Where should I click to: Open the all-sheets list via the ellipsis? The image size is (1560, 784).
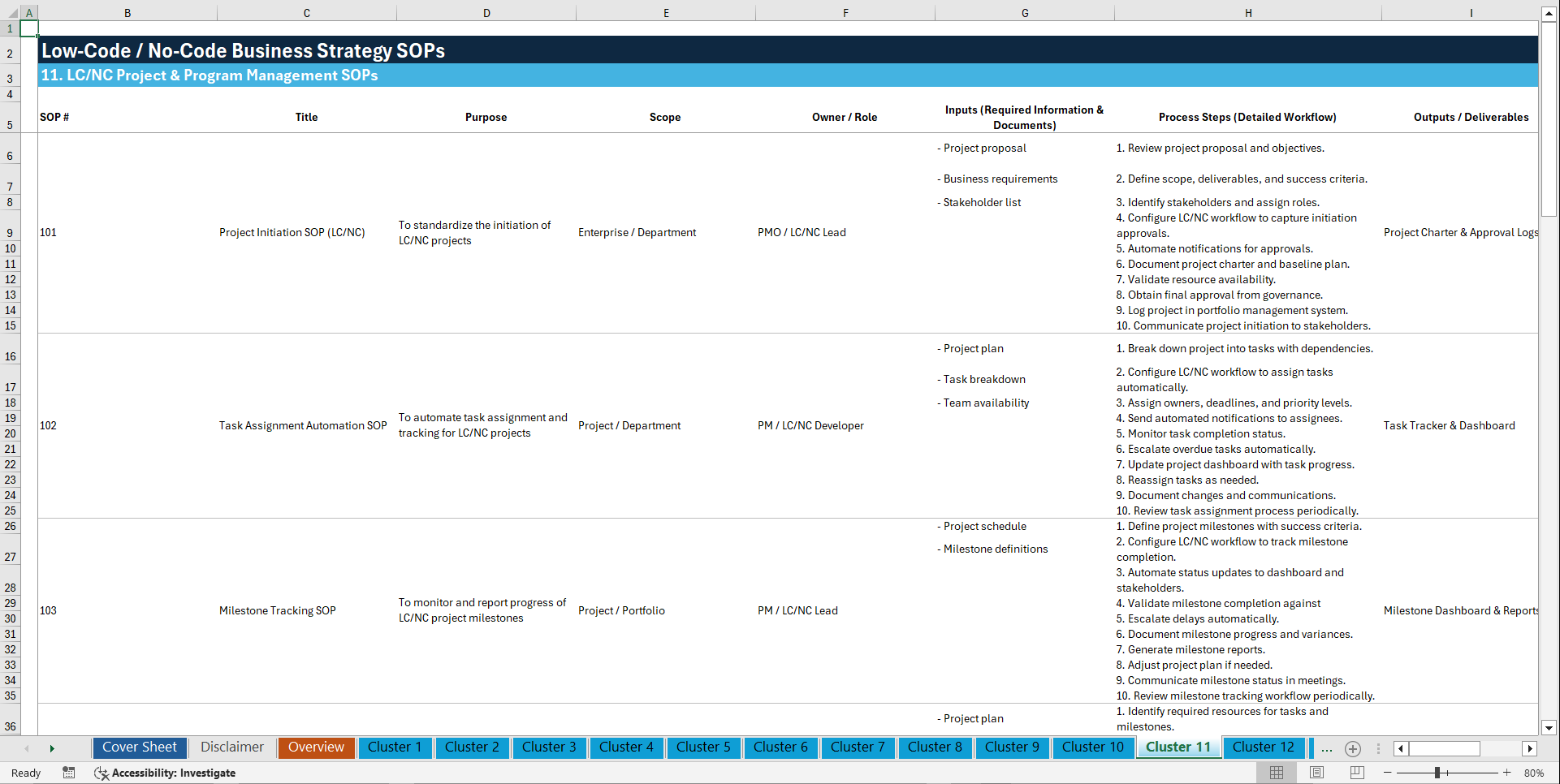coord(1326,748)
